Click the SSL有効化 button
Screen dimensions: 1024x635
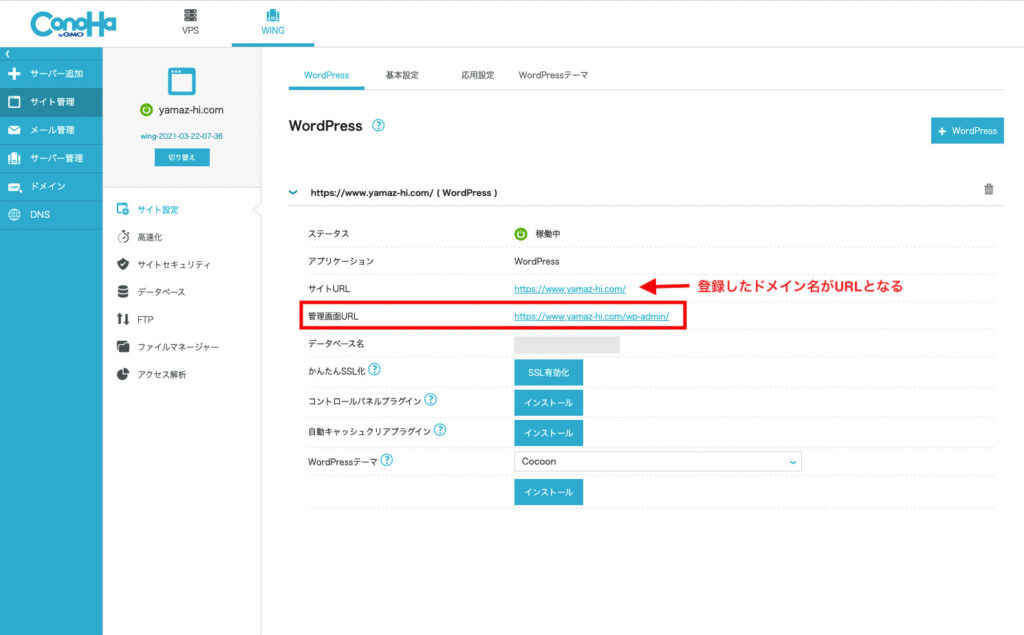pyautogui.click(x=549, y=372)
